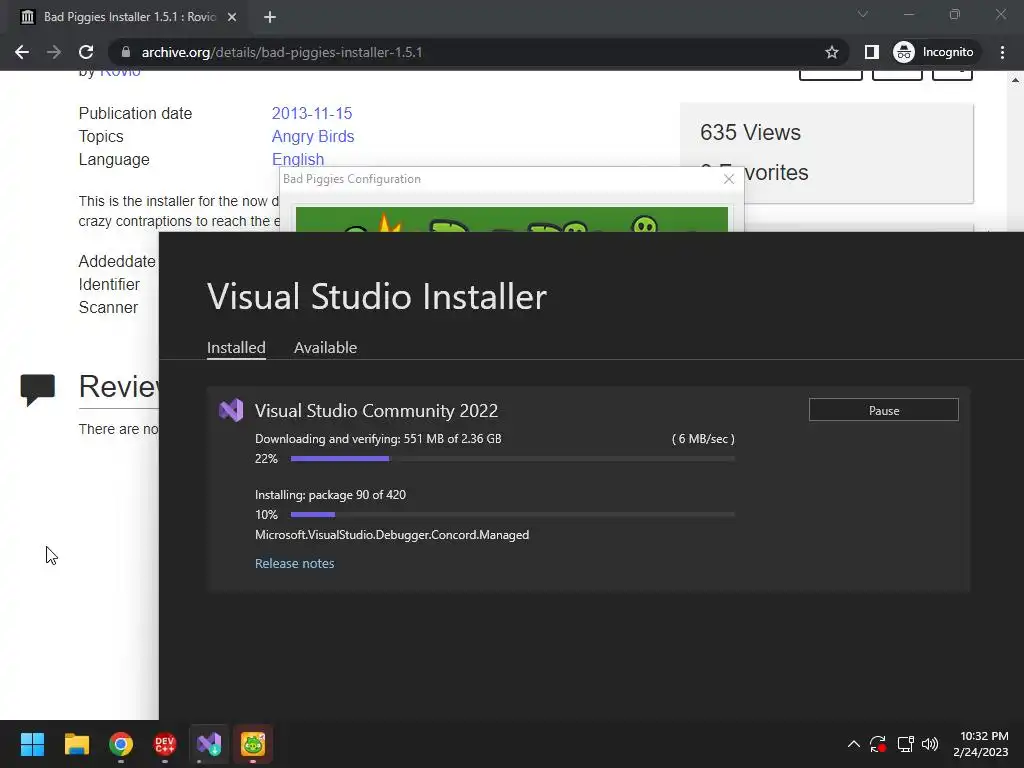Click the Chrome forward arrow
This screenshot has width=1024, height=768.
(54, 52)
